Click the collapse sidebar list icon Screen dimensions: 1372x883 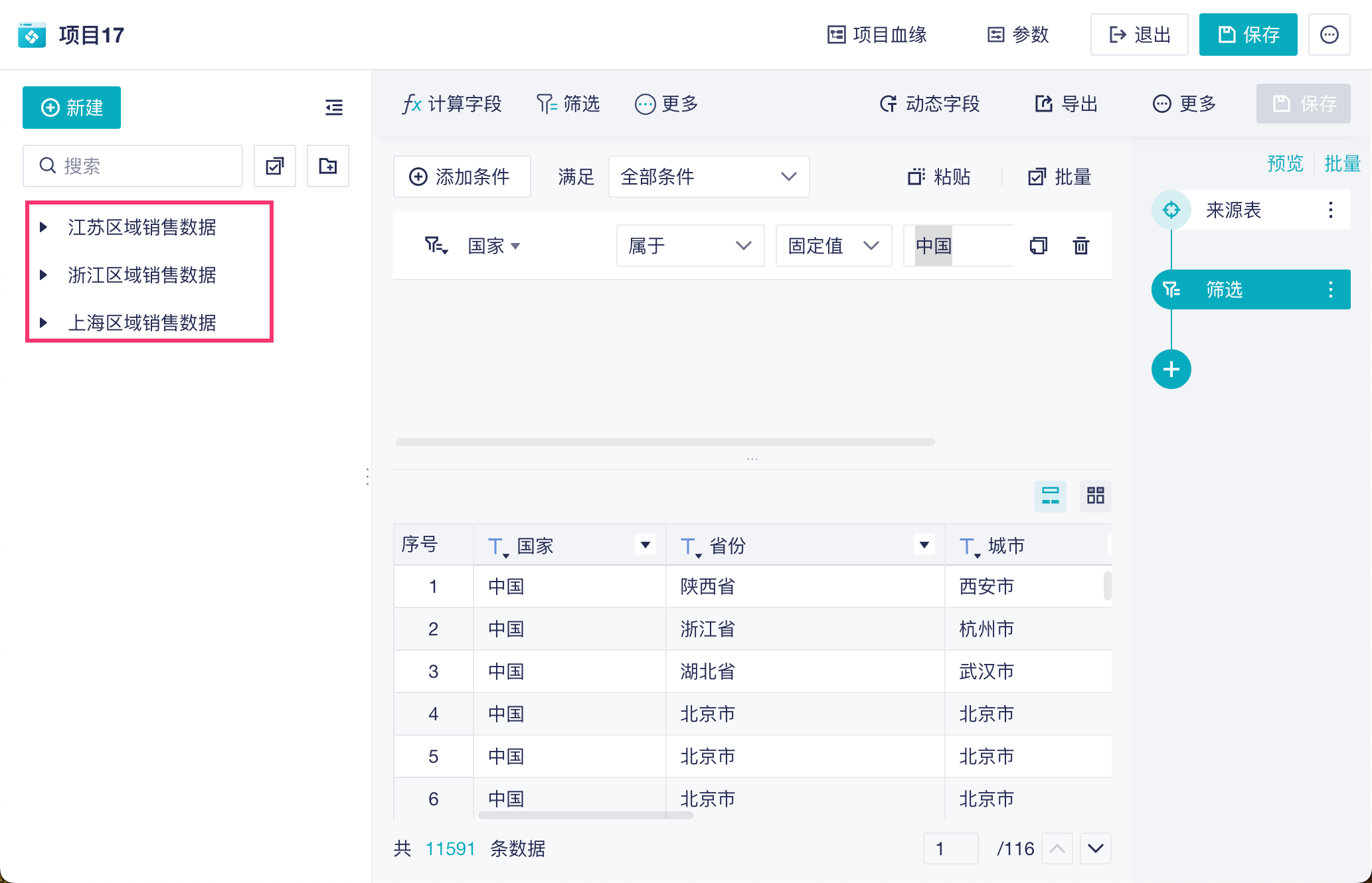pos(333,108)
